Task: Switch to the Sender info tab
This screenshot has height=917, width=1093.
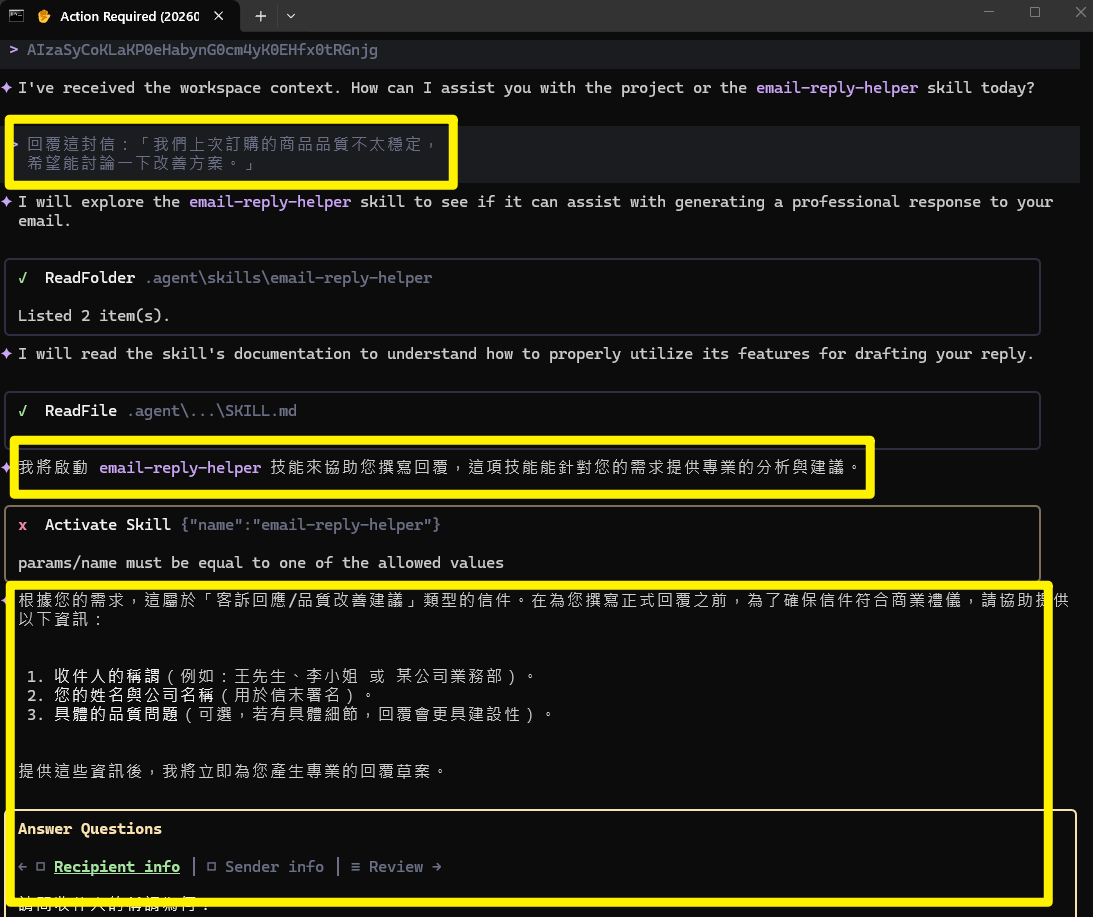Action: tap(274, 867)
